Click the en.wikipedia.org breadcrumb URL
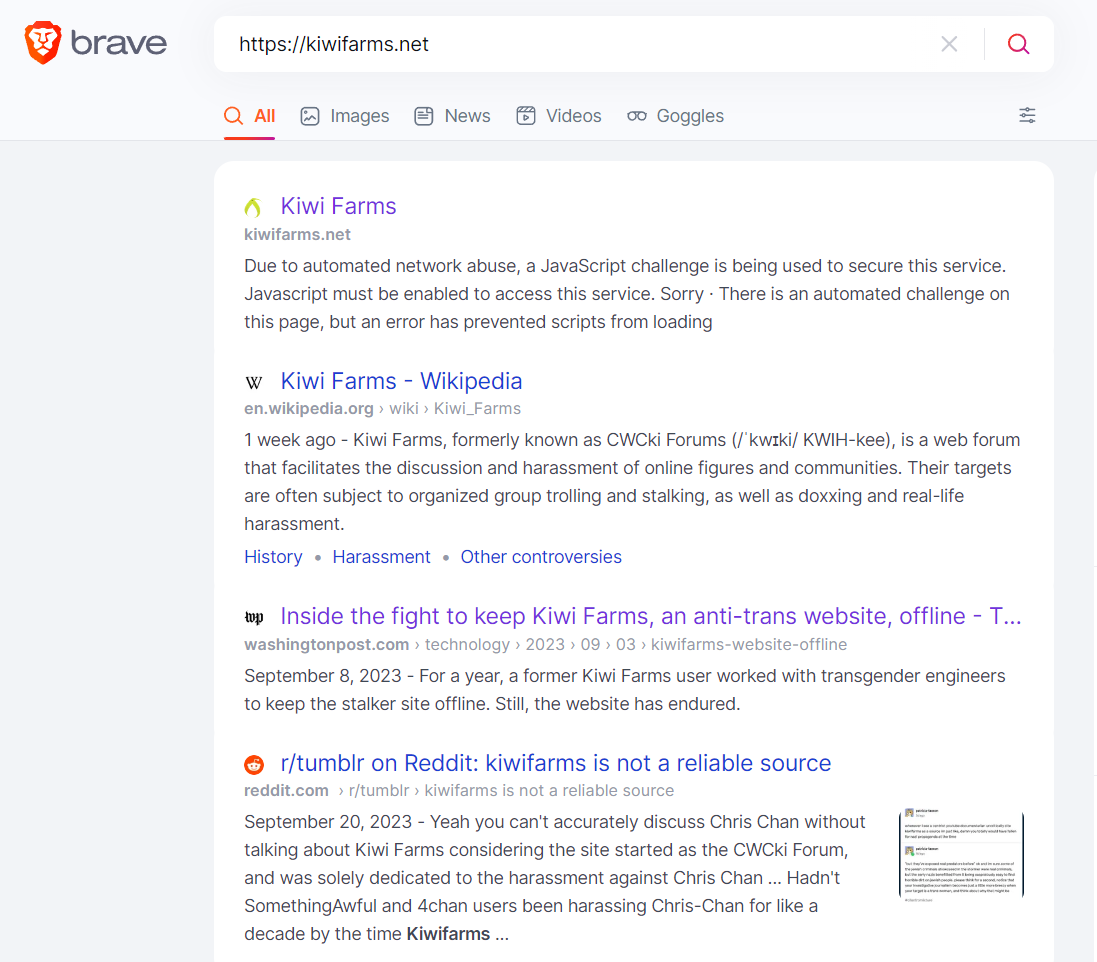The image size is (1097, 962). (x=382, y=409)
